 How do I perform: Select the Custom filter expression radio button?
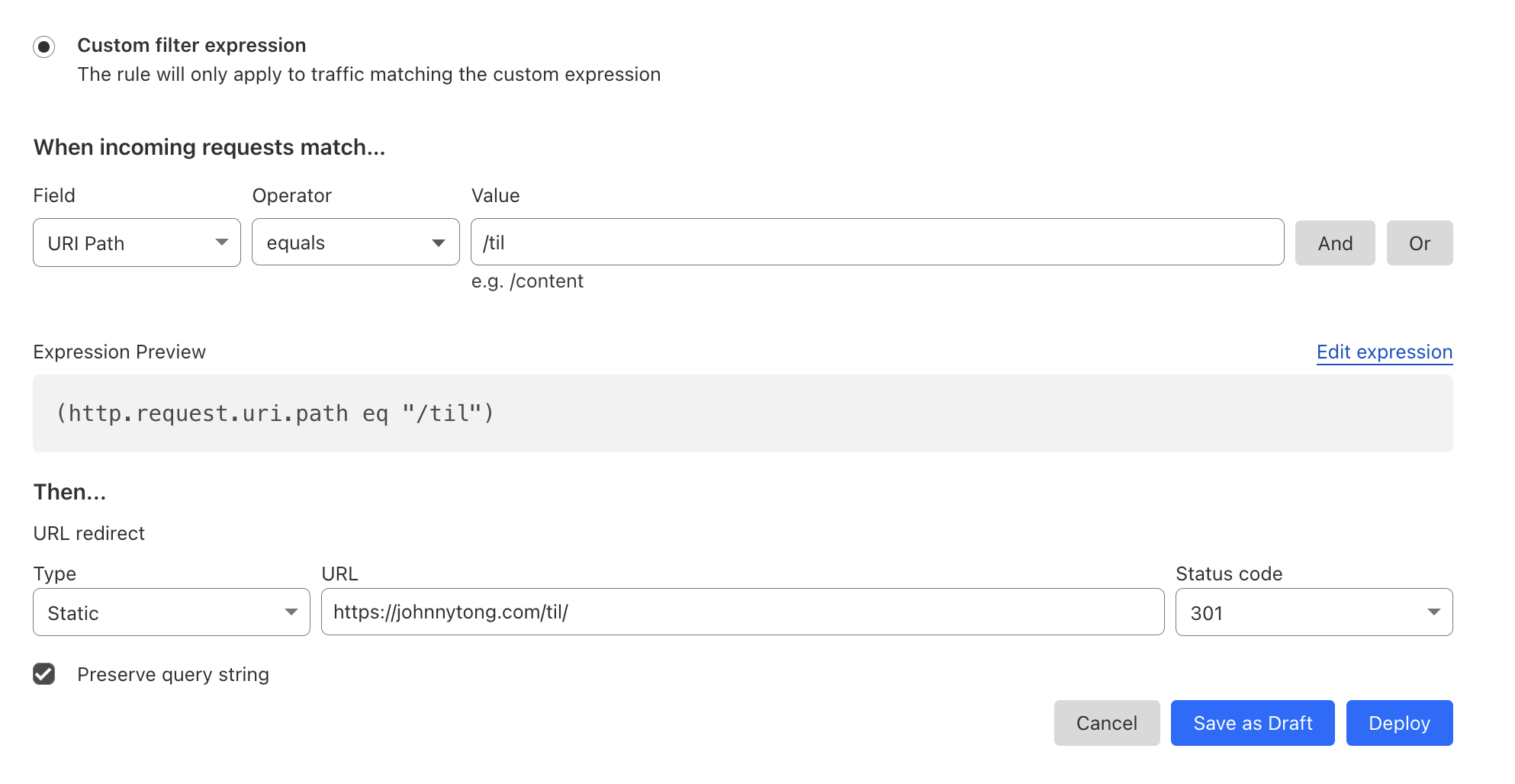[44, 47]
